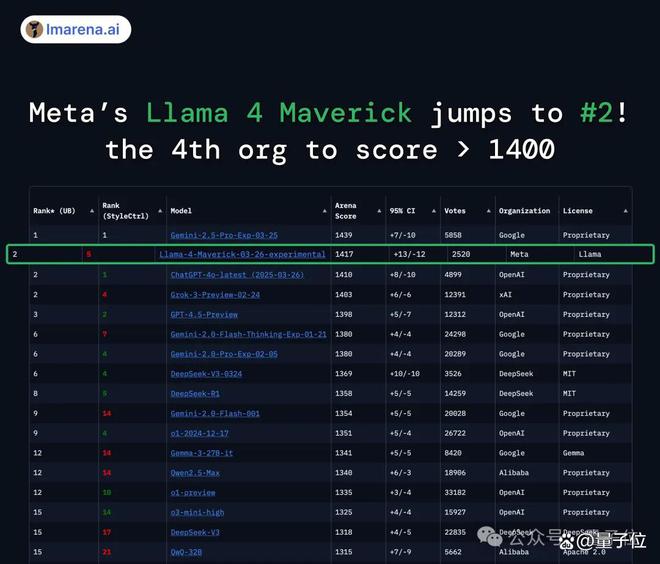Sort by Rank (UB) column arrow
Viewport: 660px width, 564px height.
(x=92, y=211)
